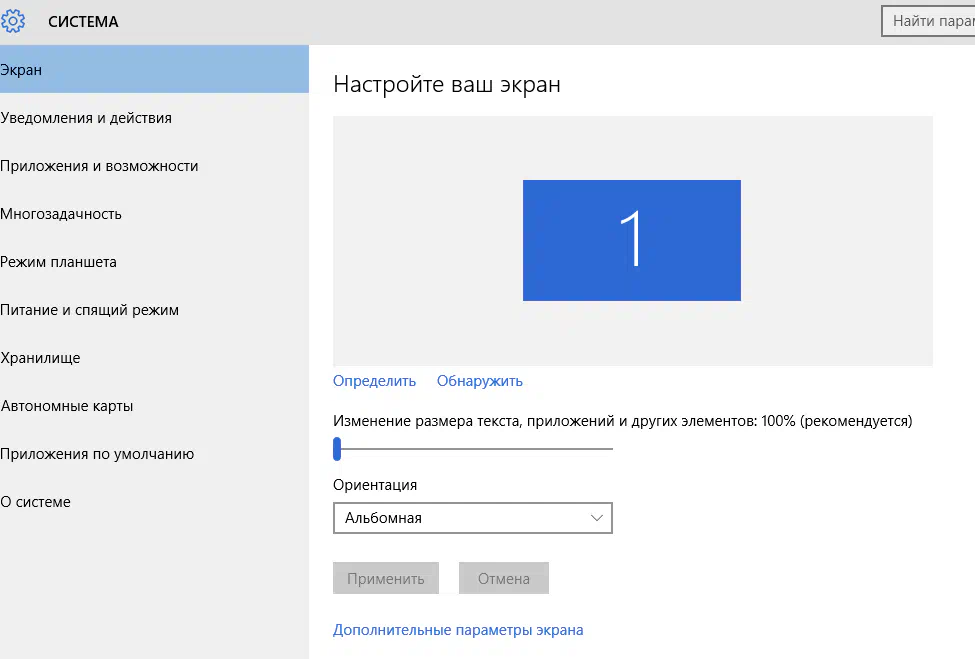Open Дополнительные параметры экрана link
The image size is (975, 659).
[x=458, y=630]
